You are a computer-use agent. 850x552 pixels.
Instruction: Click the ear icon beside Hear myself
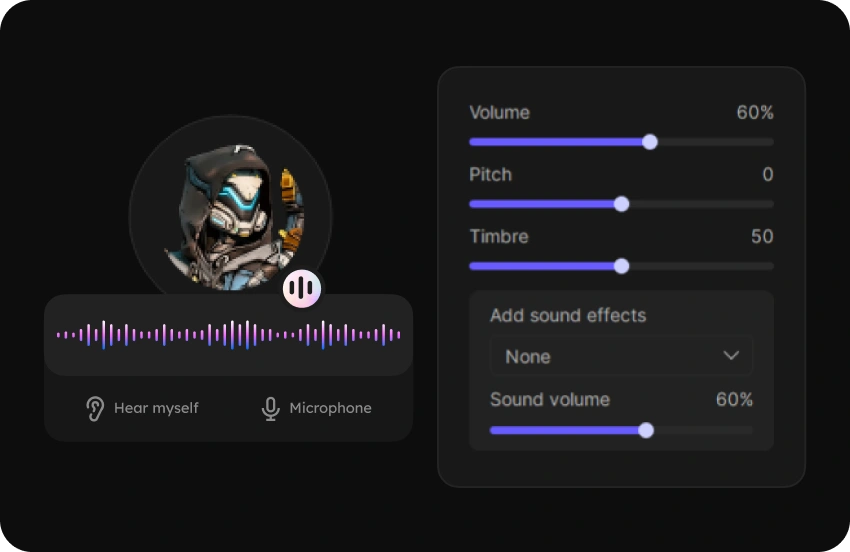pyautogui.click(x=95, y=408)
